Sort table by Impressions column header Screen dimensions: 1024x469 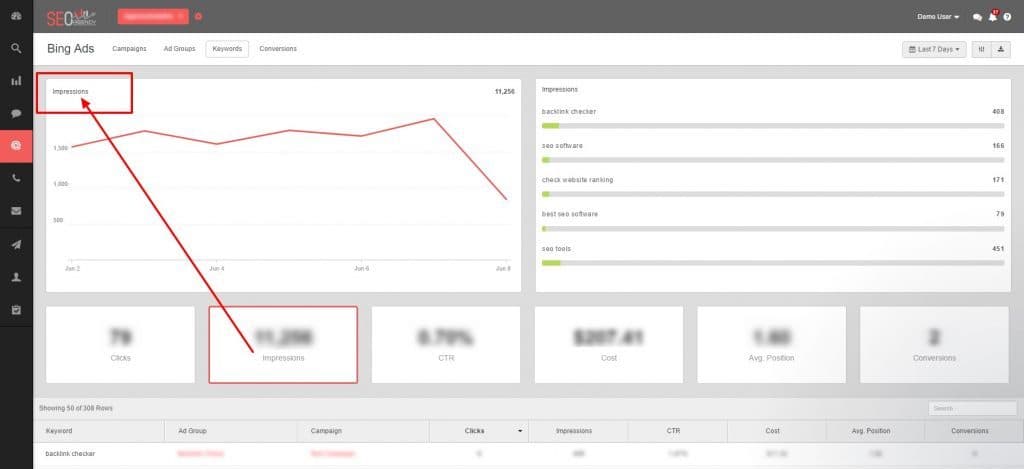tap(578, 431)
